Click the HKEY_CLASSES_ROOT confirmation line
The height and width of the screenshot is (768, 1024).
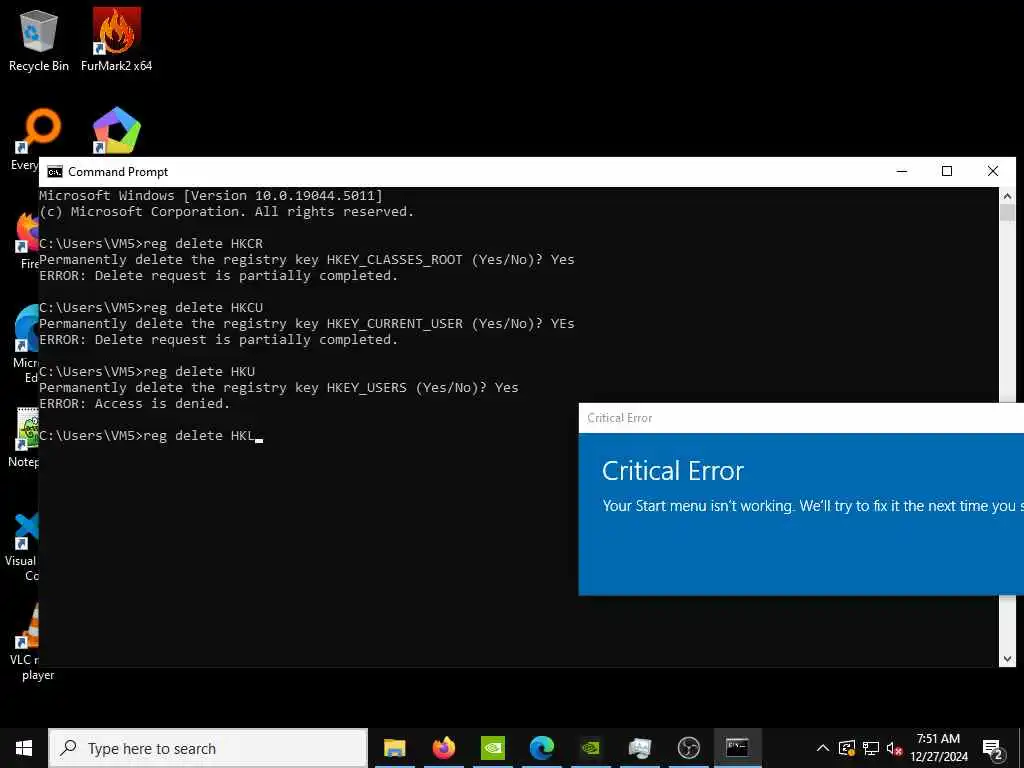click(307, 260)
